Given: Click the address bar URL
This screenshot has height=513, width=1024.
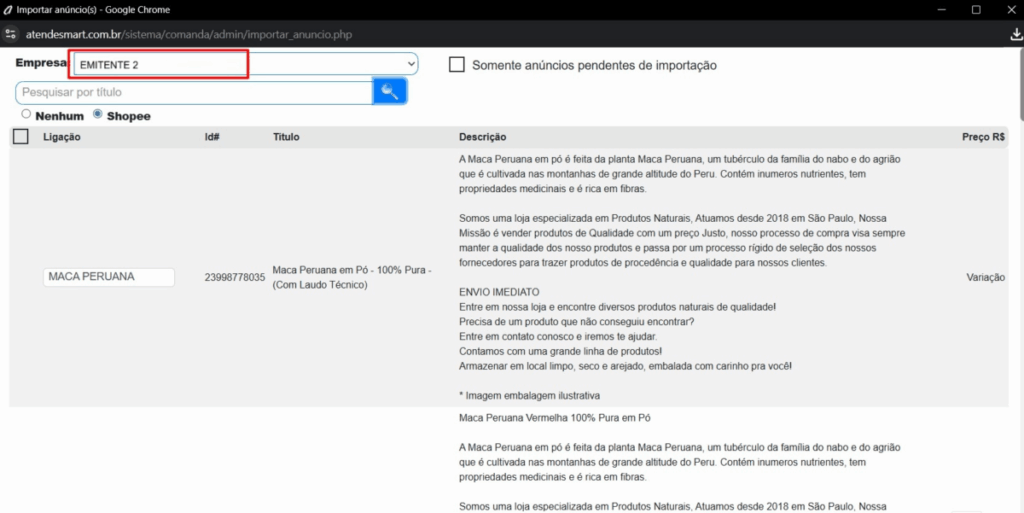Looking at the screenshot, I should coord(189,35).
